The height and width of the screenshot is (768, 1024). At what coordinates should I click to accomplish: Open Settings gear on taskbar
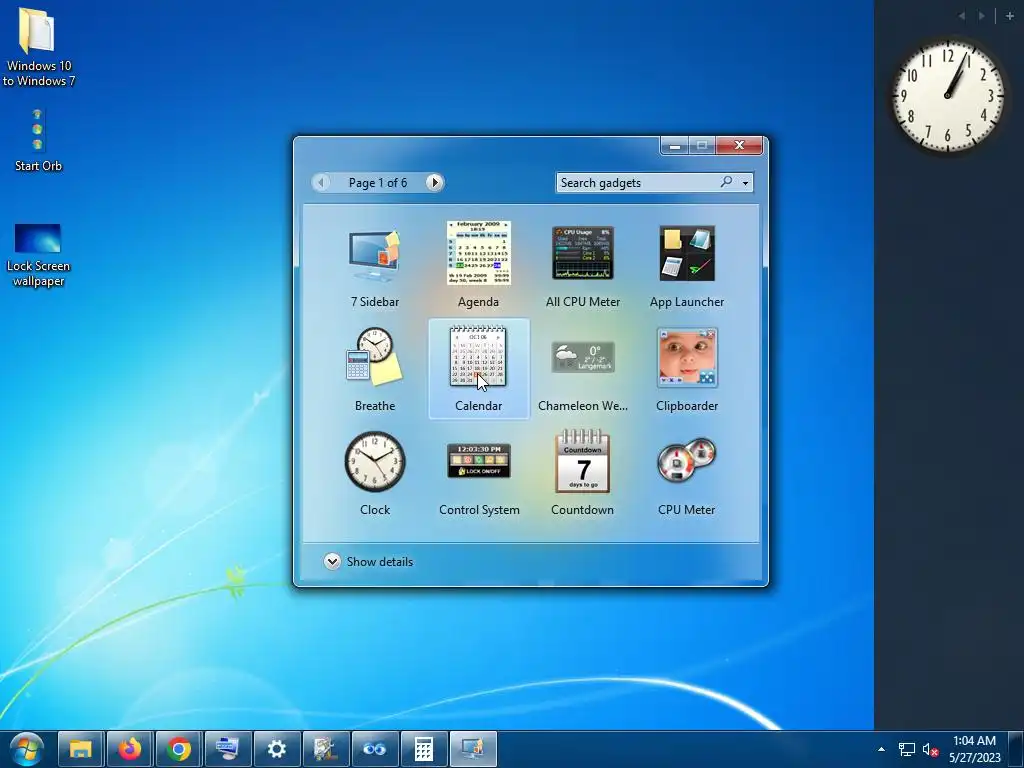pyautogui.click(x=276, y=748)
